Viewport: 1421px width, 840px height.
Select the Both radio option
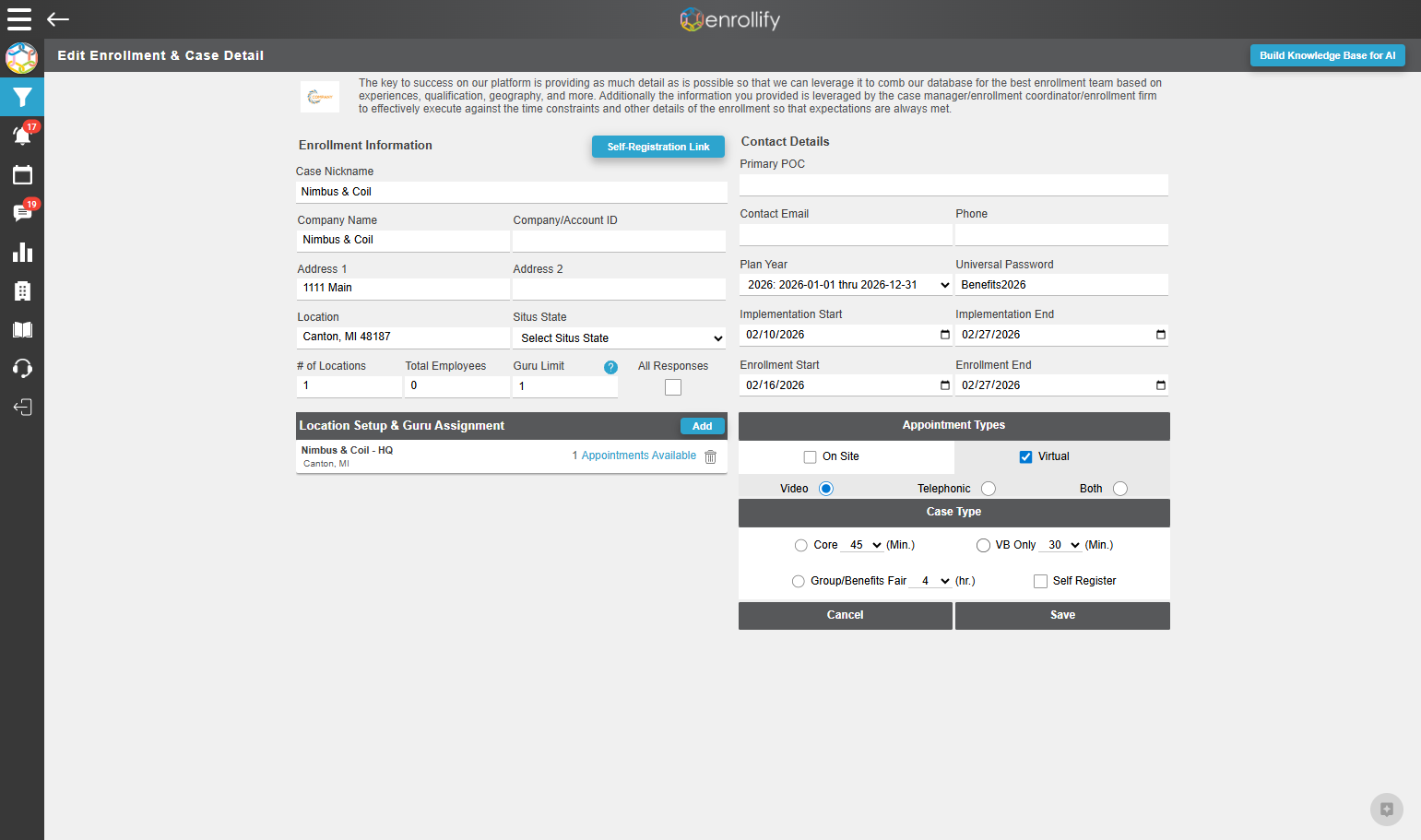1120,489
